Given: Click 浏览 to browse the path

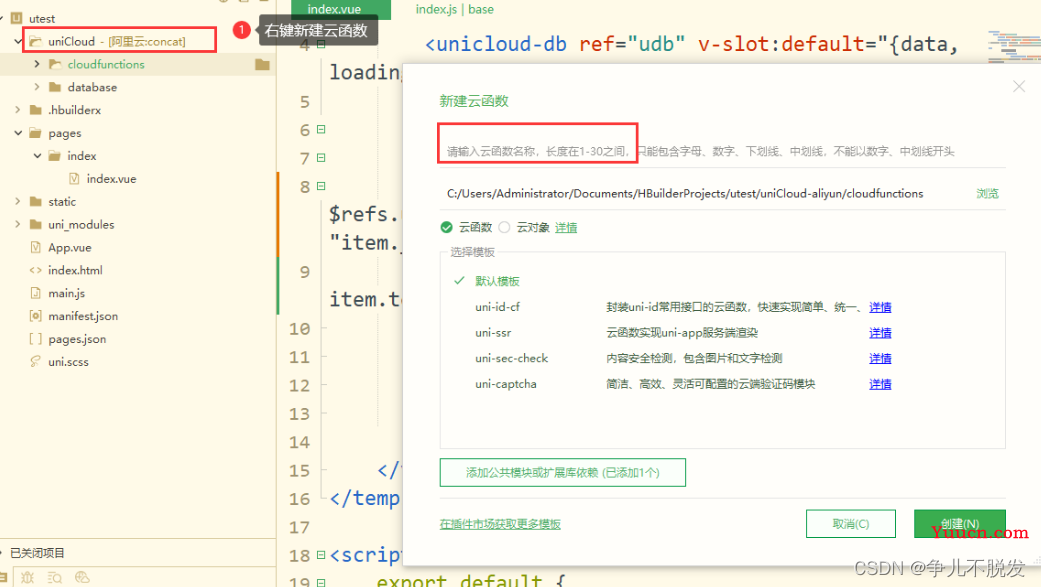Looking at the screenshot, I should click(x=987, y=193).
